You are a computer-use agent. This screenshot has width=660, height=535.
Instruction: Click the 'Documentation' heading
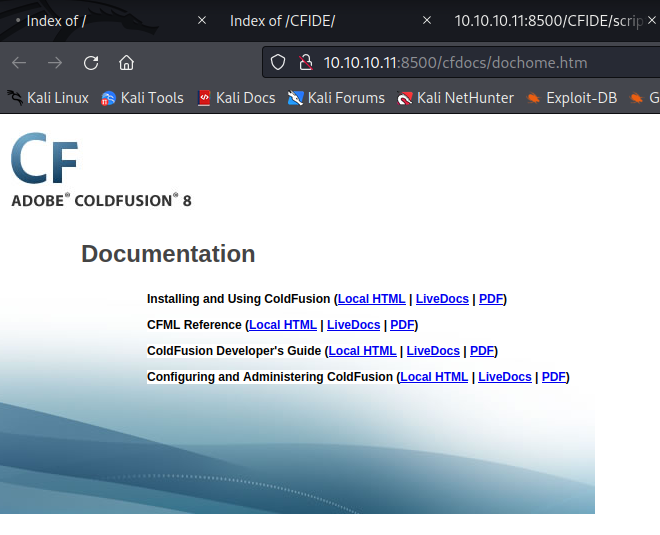tap(168, 254)
